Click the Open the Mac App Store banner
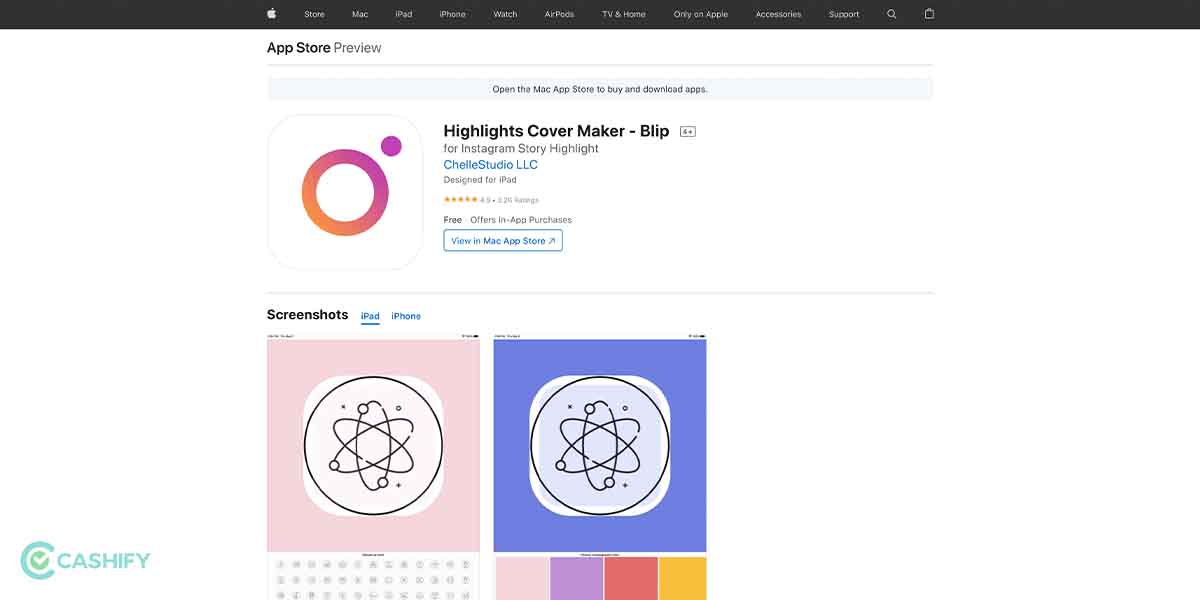 pos(600,89)
